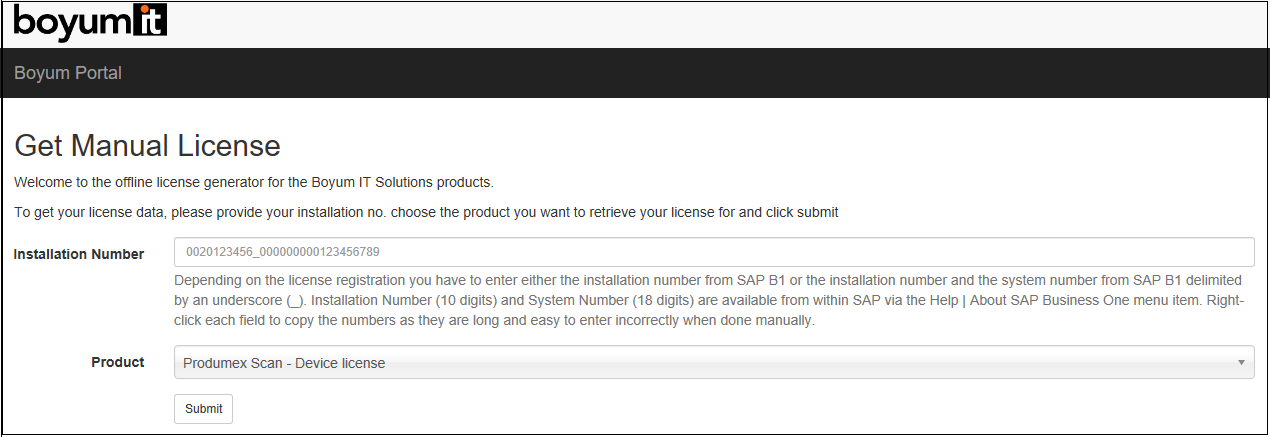This screenshot has height=437, width=1270.
Task: Click the Product field label
Action: pos(118,362)
